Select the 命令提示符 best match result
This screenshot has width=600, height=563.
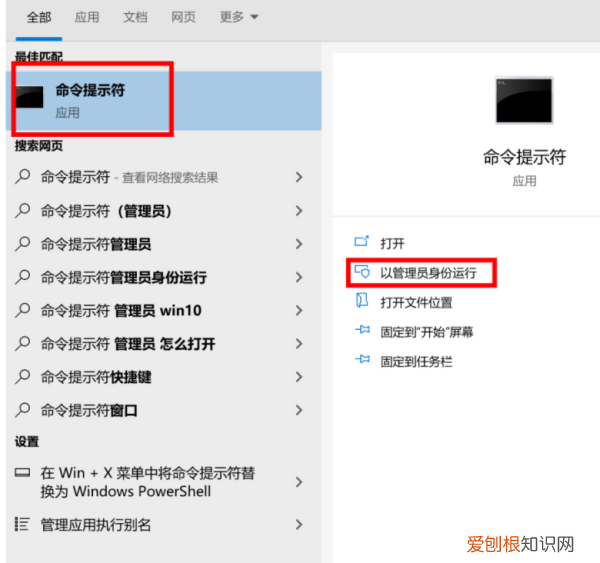click(164, 101)
